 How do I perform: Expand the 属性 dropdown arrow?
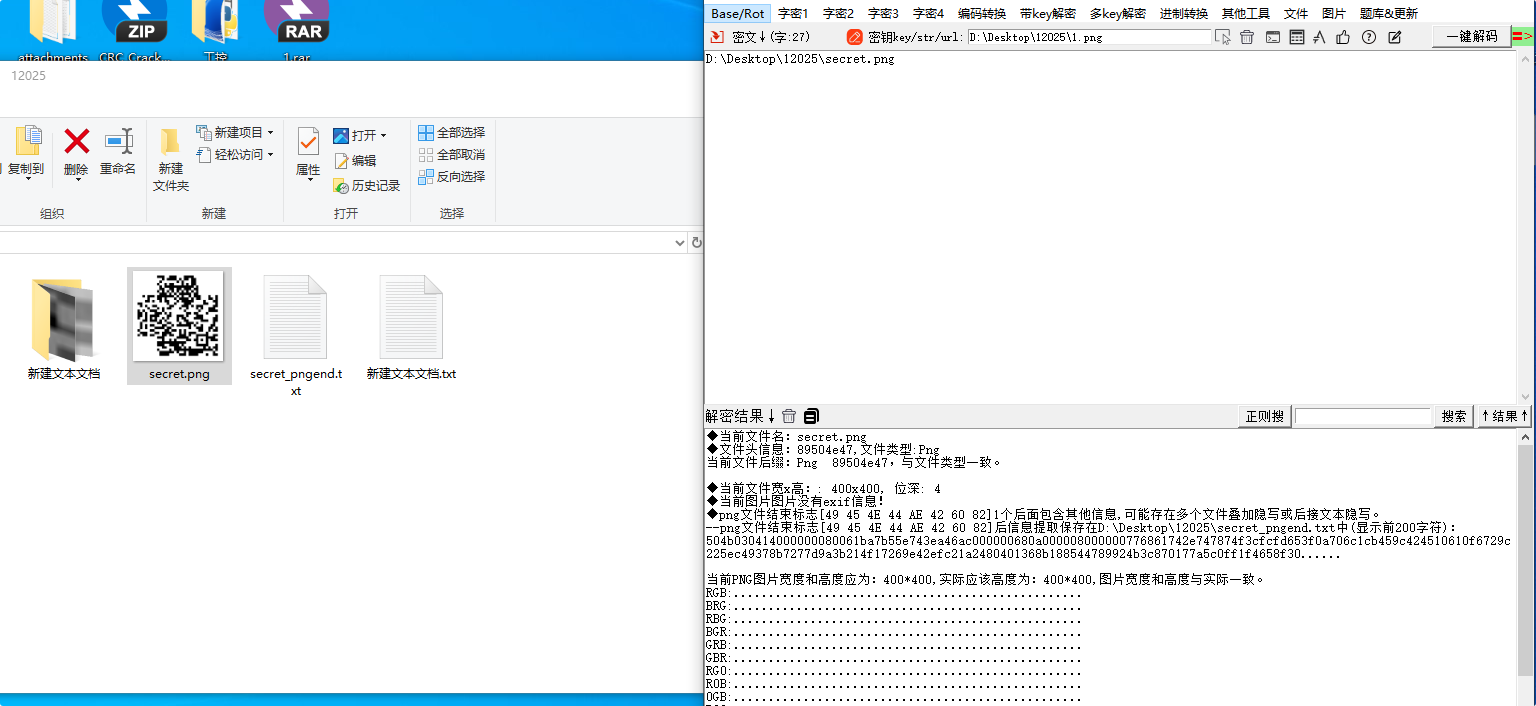[308, 182]
